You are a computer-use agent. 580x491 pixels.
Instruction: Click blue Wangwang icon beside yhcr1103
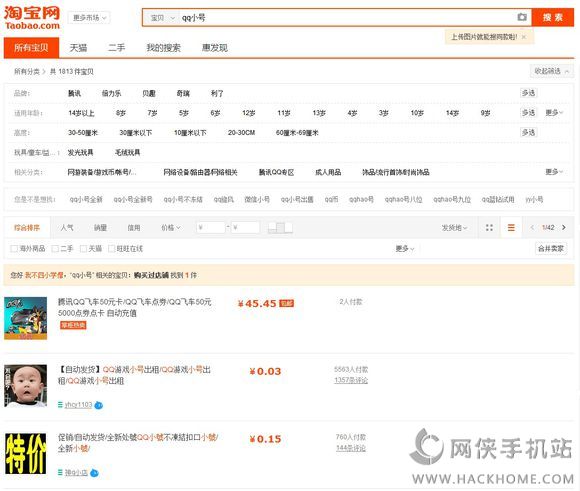click(98, 405)
